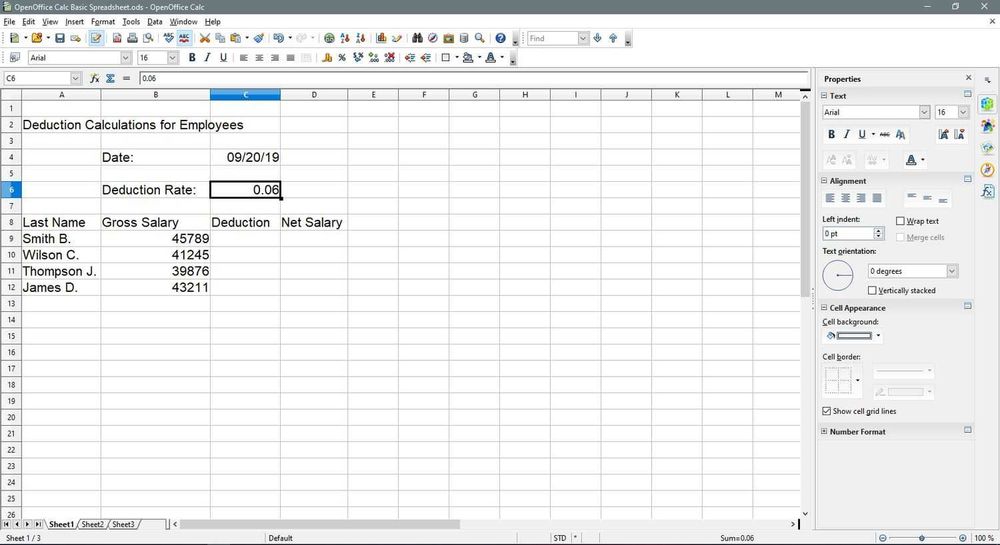The image size is (1000, 545).
Task: Click Find Next arrow button
Action: coord(598,38)
